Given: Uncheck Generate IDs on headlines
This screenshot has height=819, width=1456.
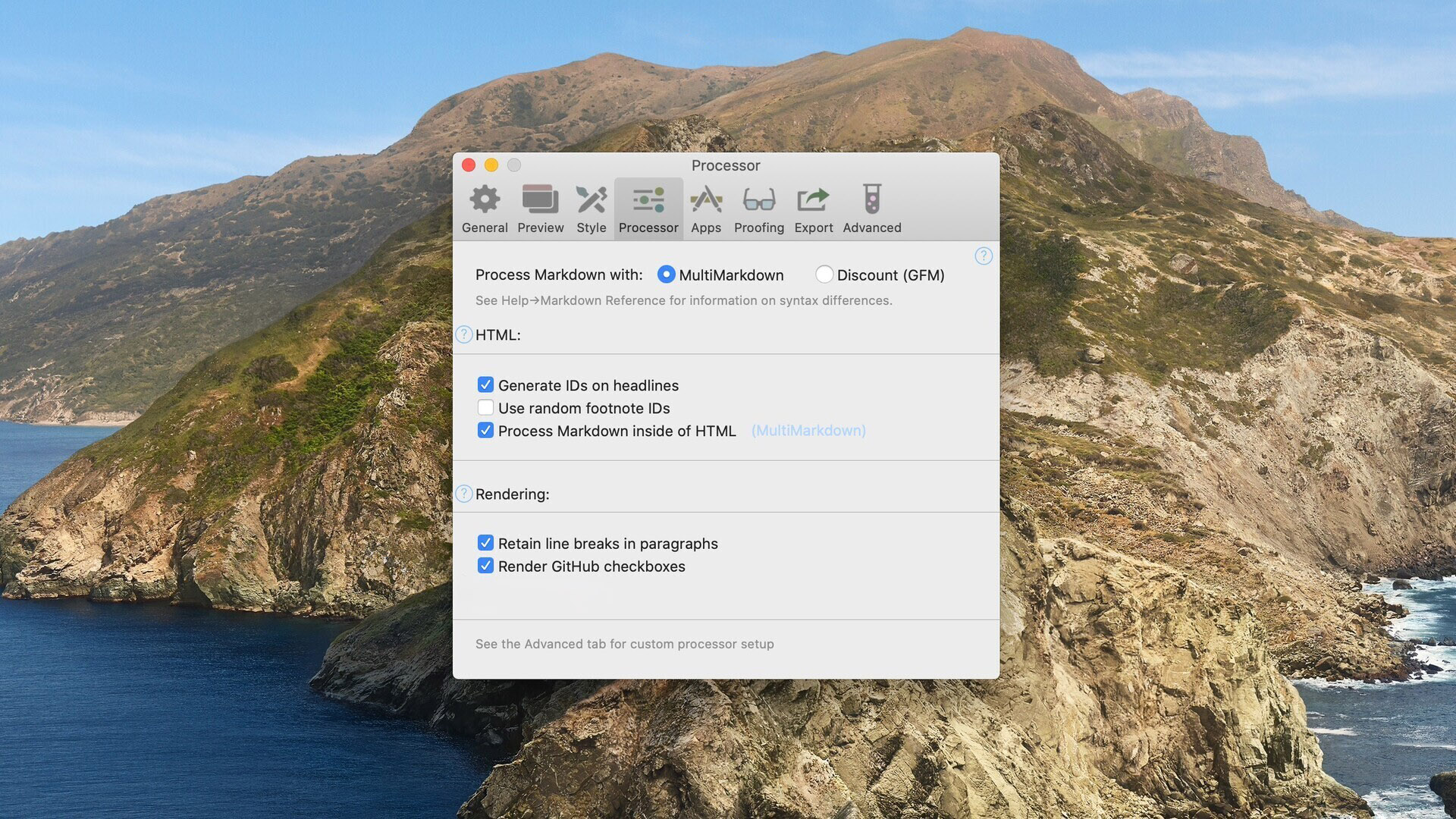Looking at the screenshot, I should tap(485, 385).
